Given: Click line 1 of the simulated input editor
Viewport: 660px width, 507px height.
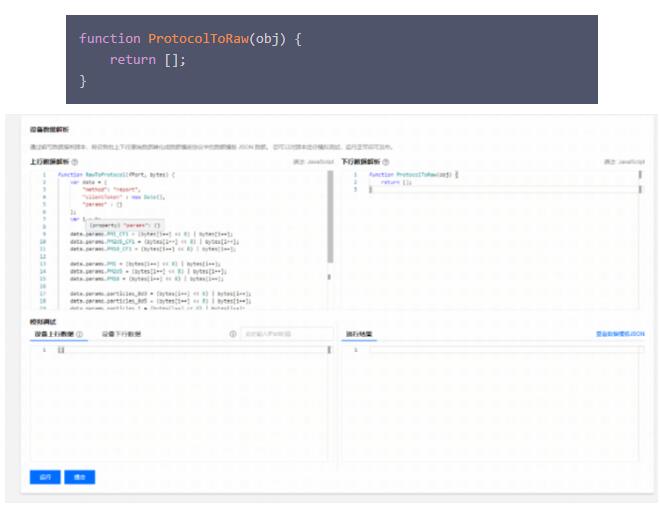Looking at the screenshot, I should 180,350.
